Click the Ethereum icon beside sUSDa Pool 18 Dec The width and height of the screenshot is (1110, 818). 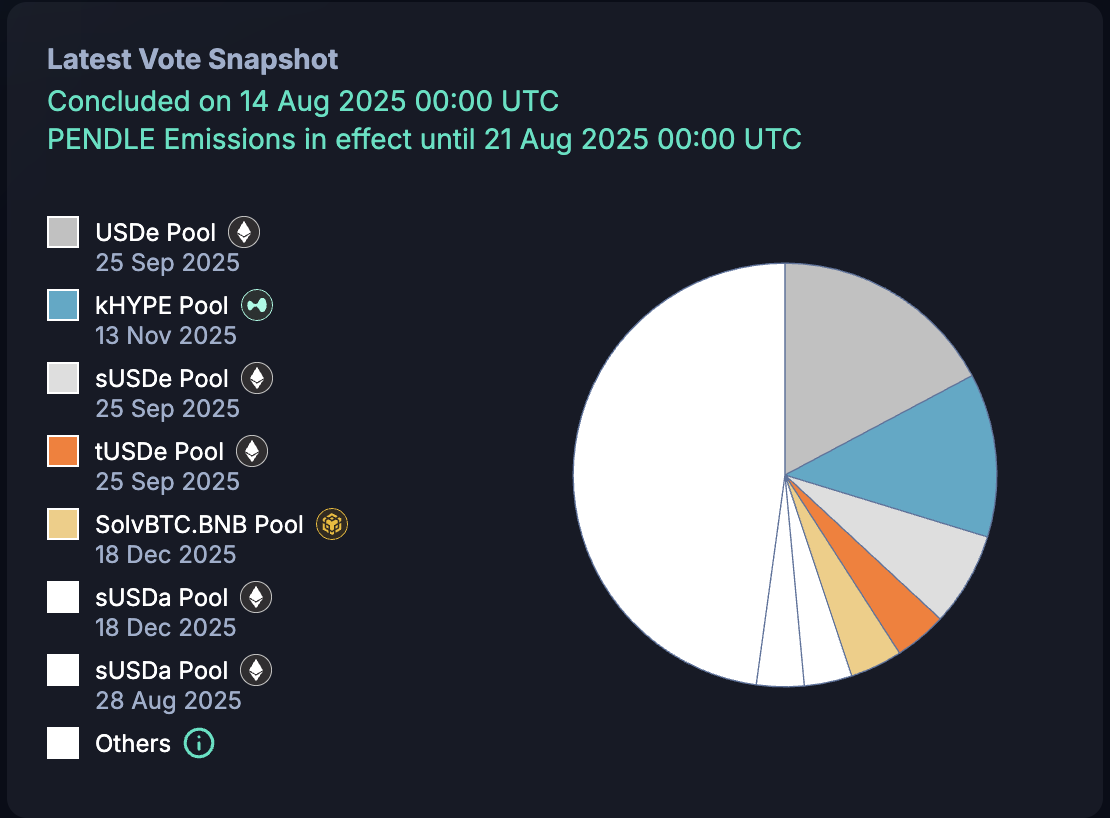pyautogui.click(x=257, y=598)
